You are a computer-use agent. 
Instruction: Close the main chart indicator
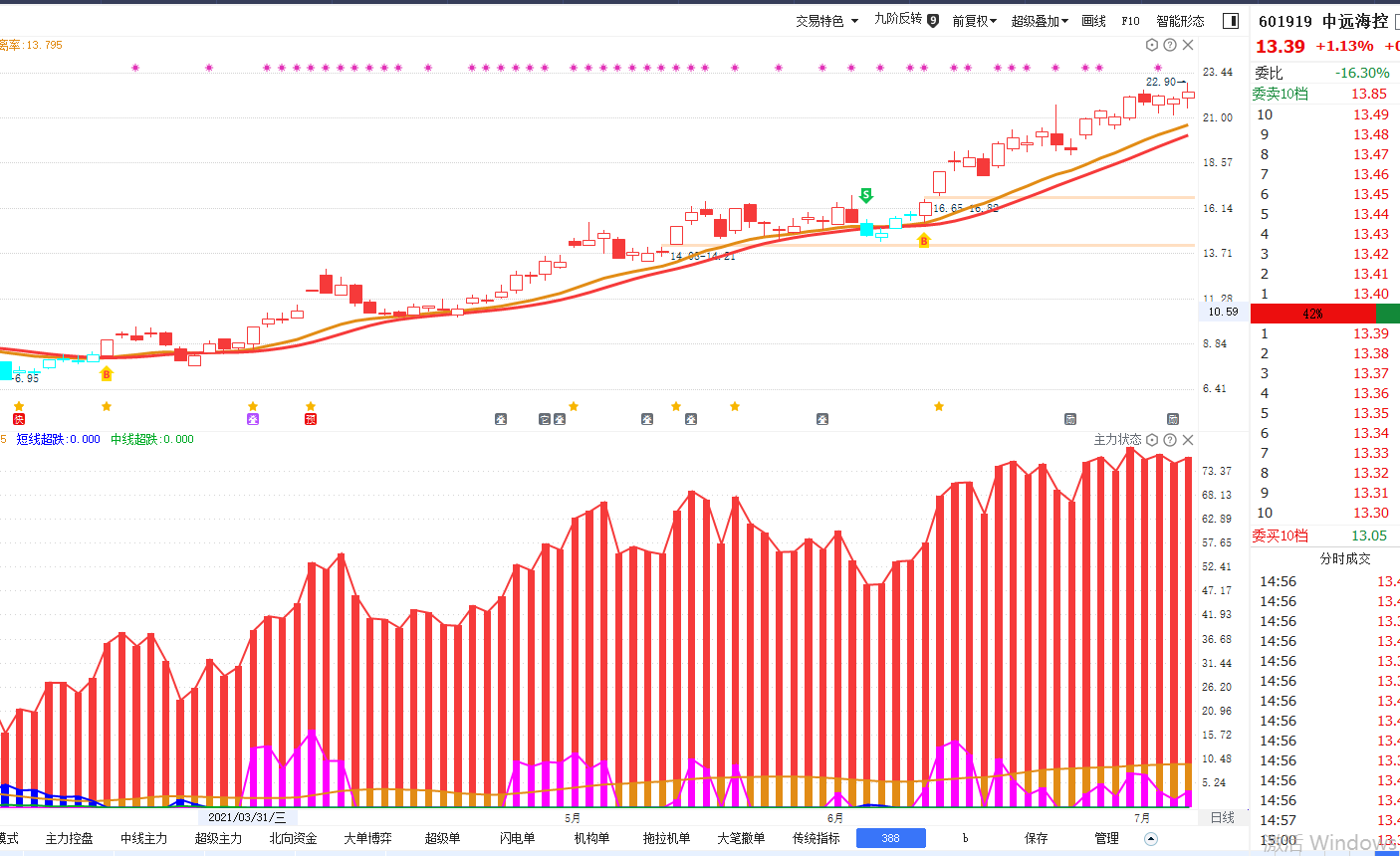[1188, 45]
